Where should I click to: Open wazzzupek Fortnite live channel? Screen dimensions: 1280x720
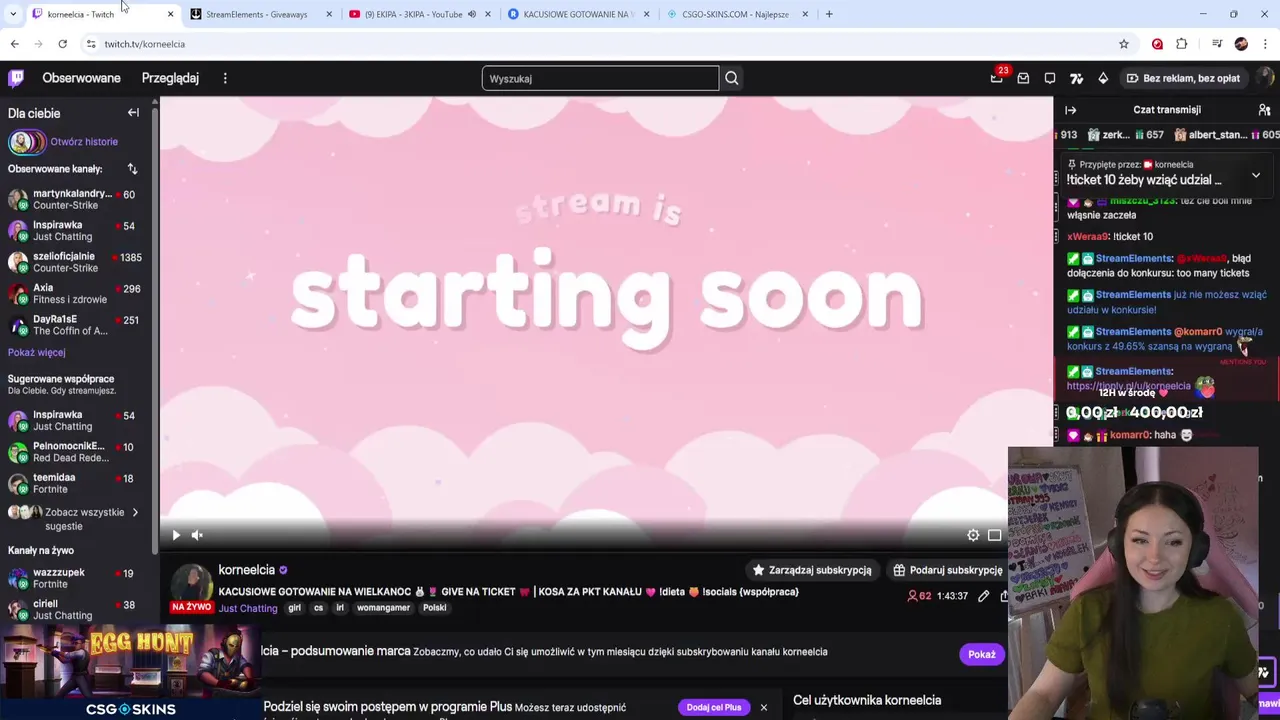coord(75,578)
